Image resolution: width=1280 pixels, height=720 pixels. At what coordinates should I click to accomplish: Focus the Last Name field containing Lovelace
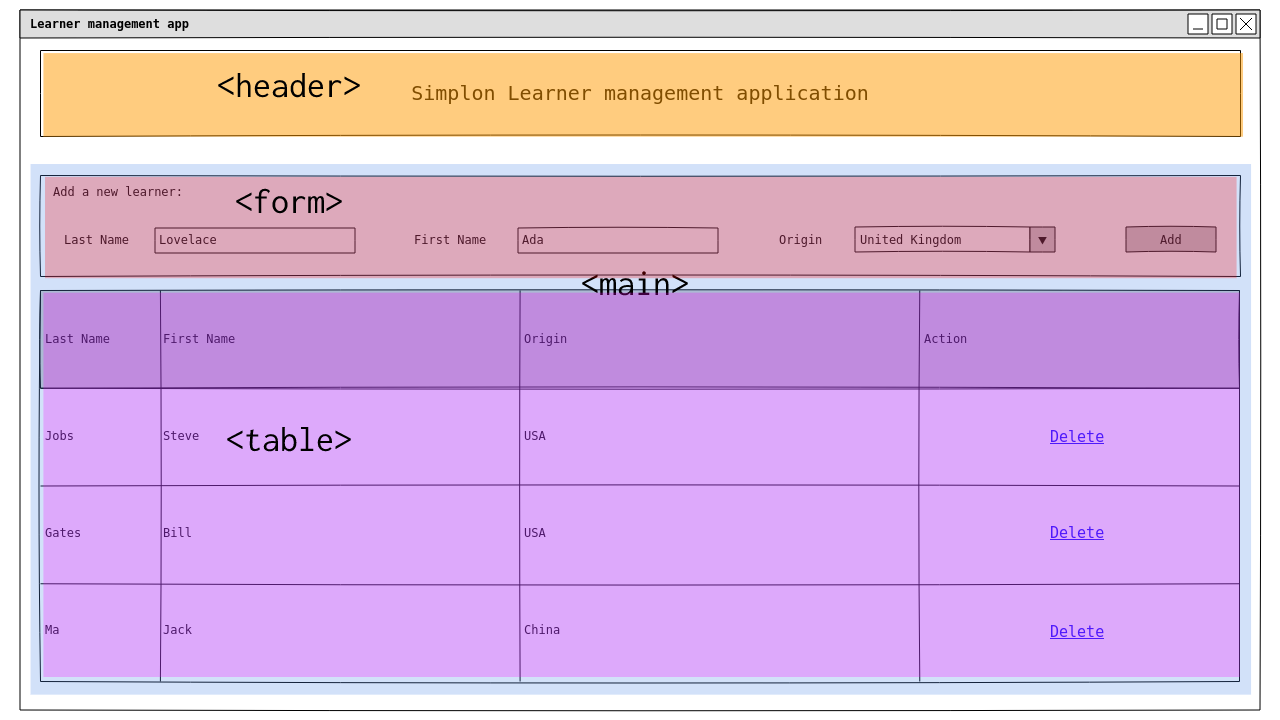pos(255,240)
